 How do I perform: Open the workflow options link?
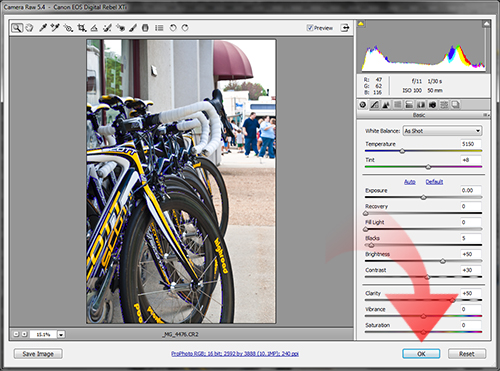[x=235, y=354]
